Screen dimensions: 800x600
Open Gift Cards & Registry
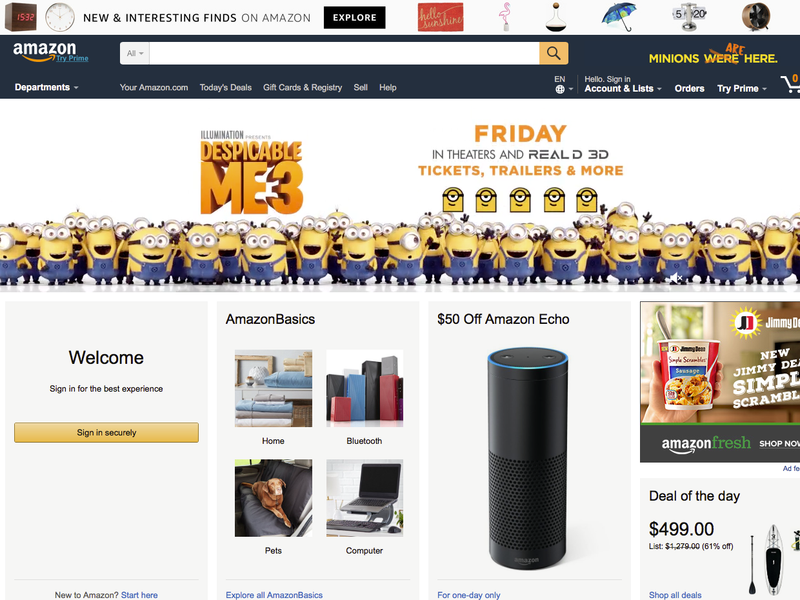tap(303, 87)
